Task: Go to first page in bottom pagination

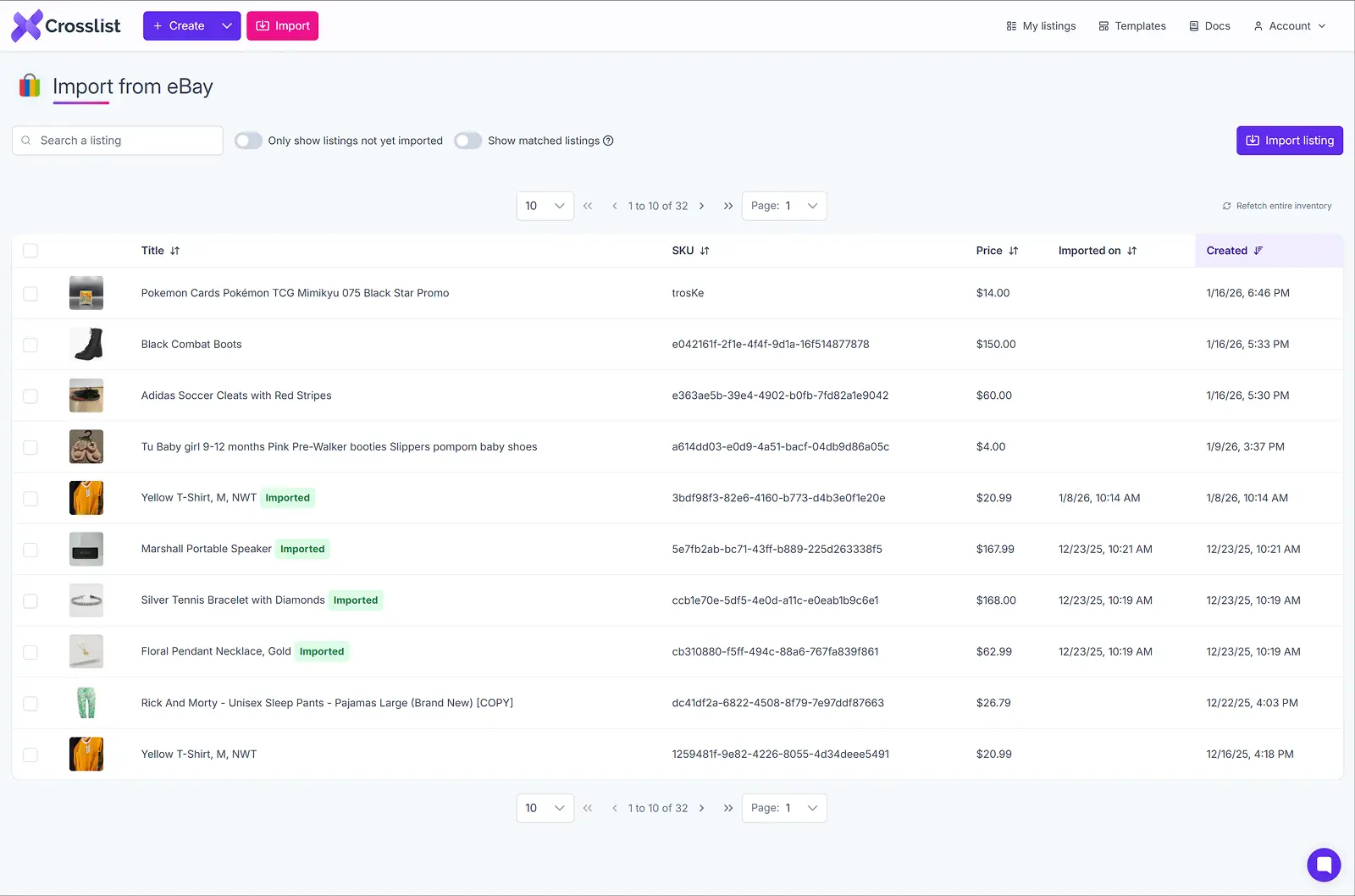Action: click(x=588, y=808)
